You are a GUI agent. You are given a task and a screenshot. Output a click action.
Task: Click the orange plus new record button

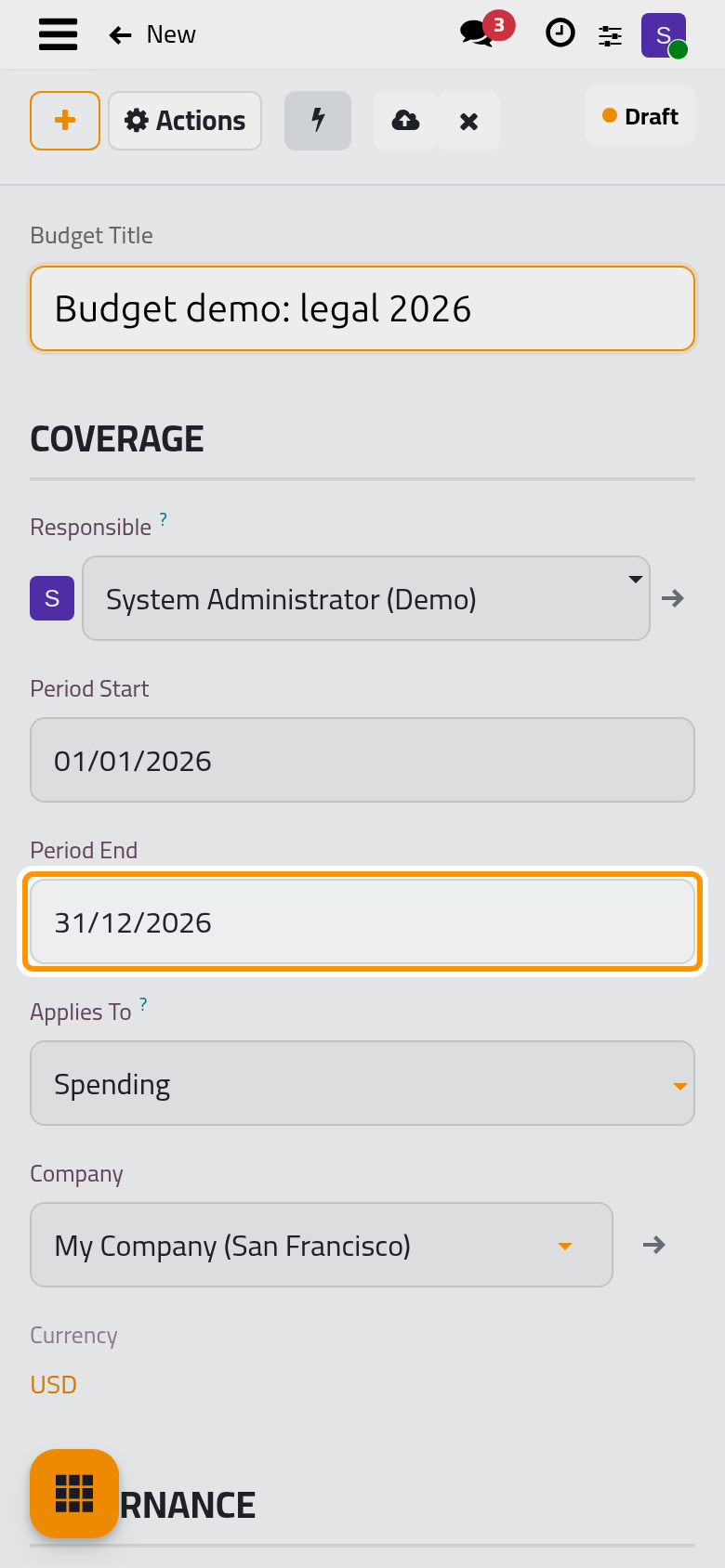click(65, 121)
